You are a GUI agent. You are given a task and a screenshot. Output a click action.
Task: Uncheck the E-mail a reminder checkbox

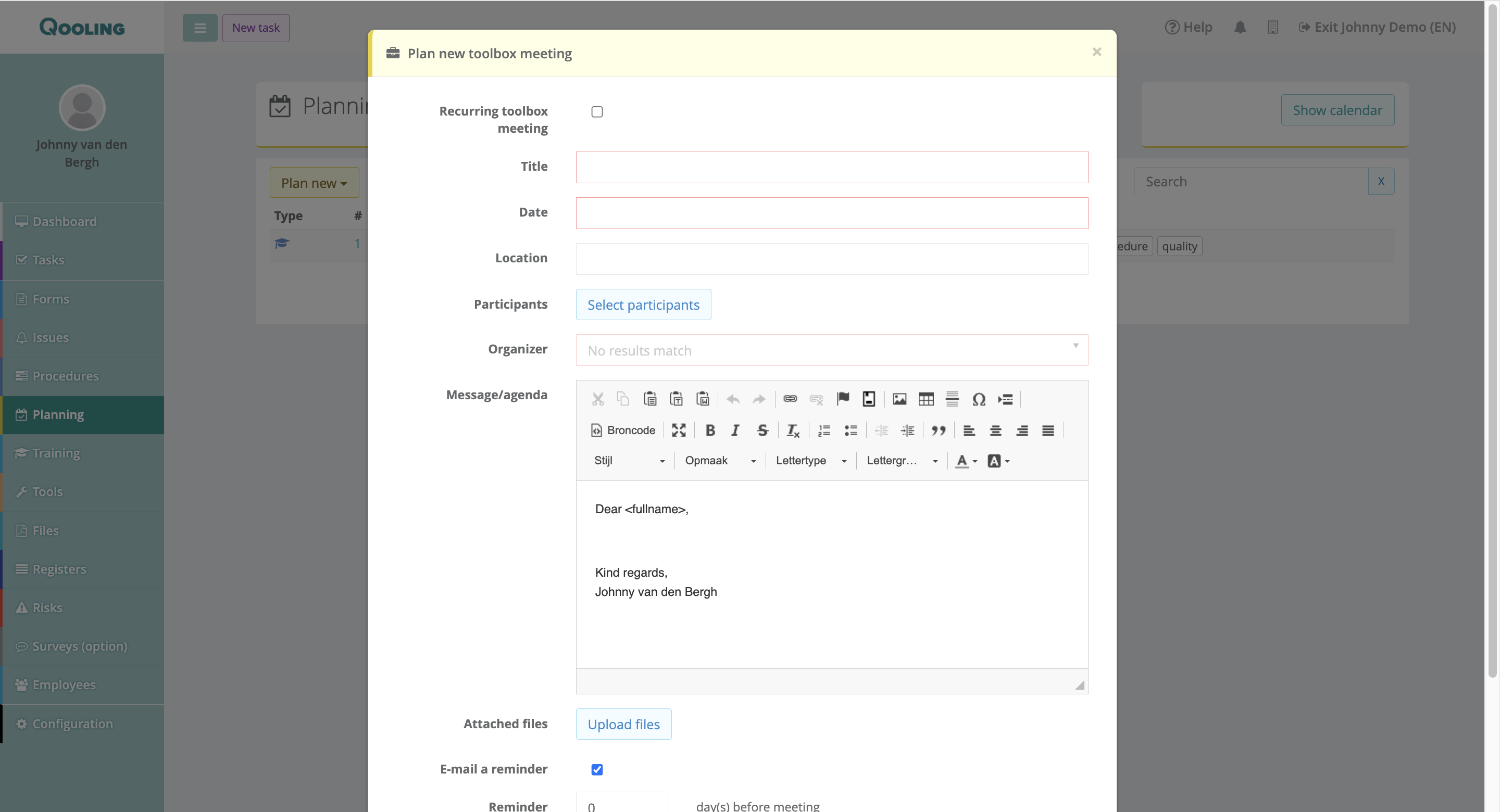(x=597, y=769)
